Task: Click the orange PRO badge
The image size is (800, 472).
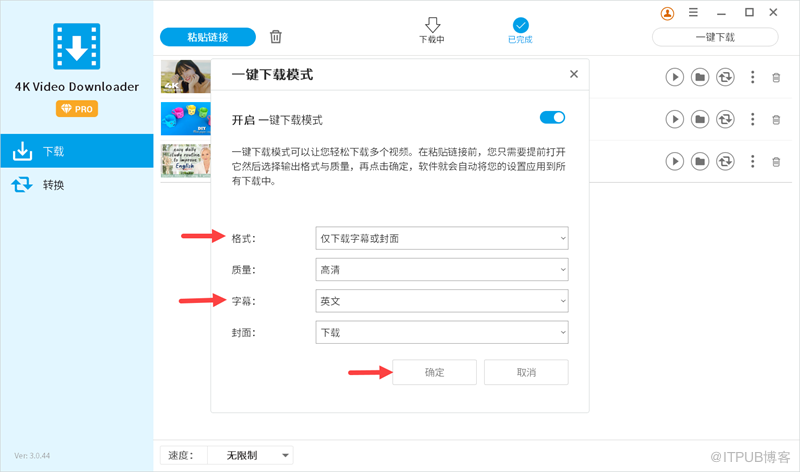Action: (x=77, y=109)
